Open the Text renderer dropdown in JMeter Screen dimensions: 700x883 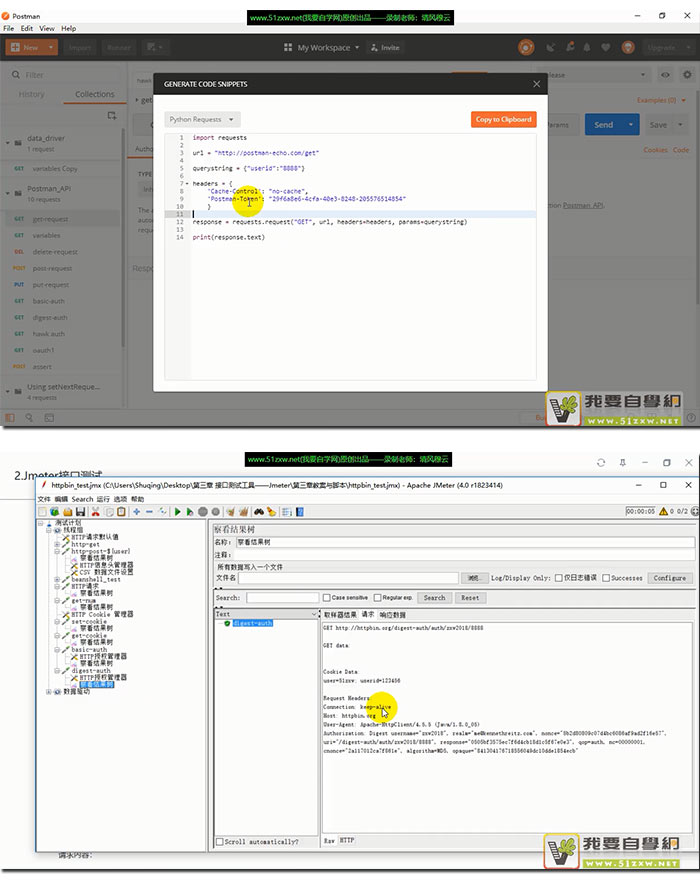point(267,614)
